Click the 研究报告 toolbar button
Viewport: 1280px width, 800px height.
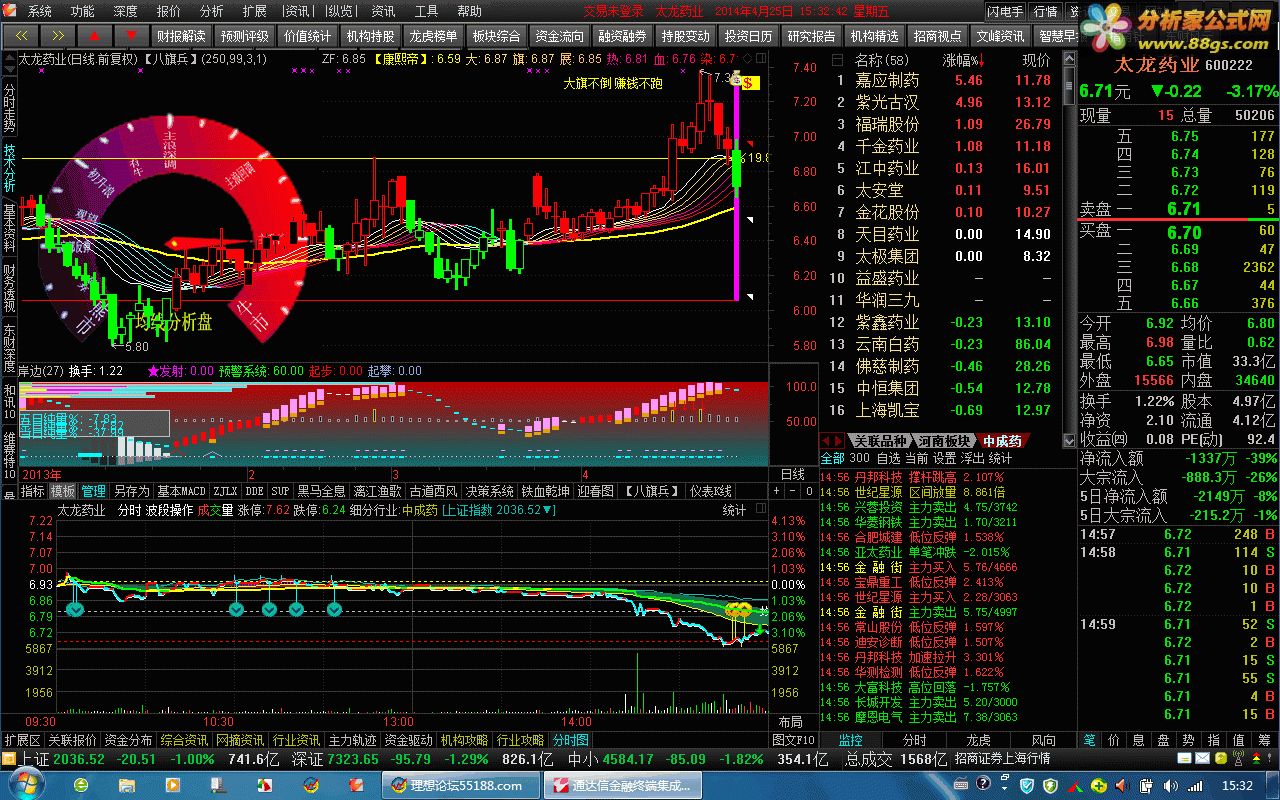tap(811, 36)
